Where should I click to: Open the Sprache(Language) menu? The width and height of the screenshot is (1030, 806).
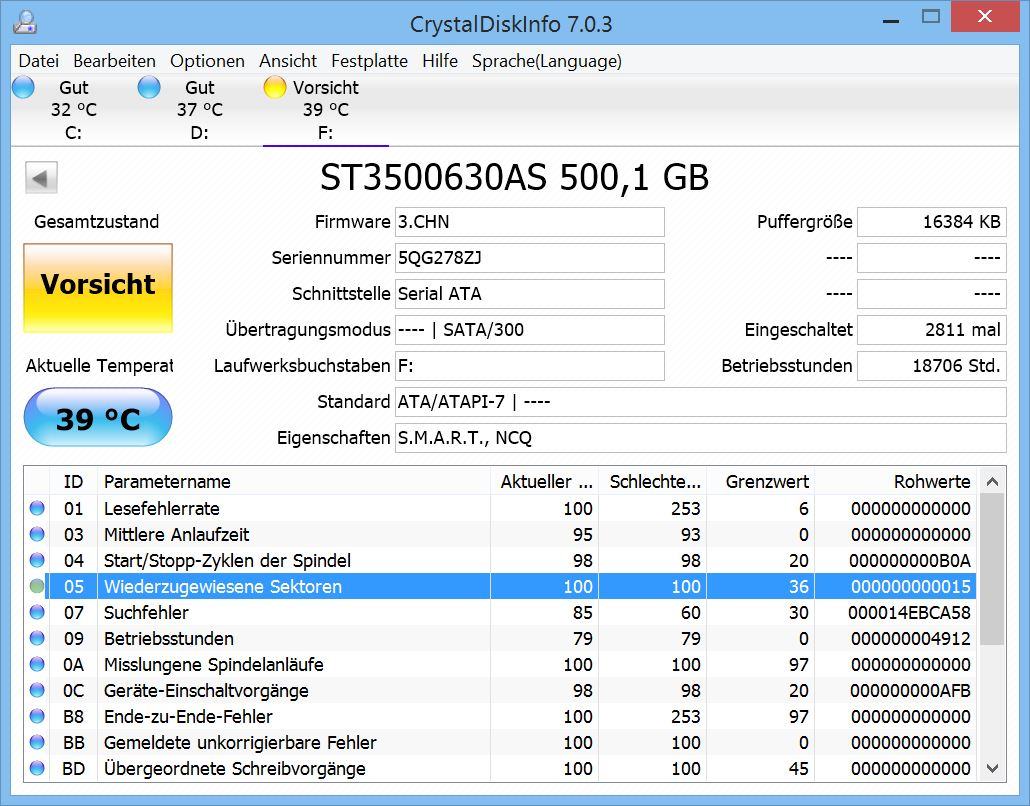[547, 61]
